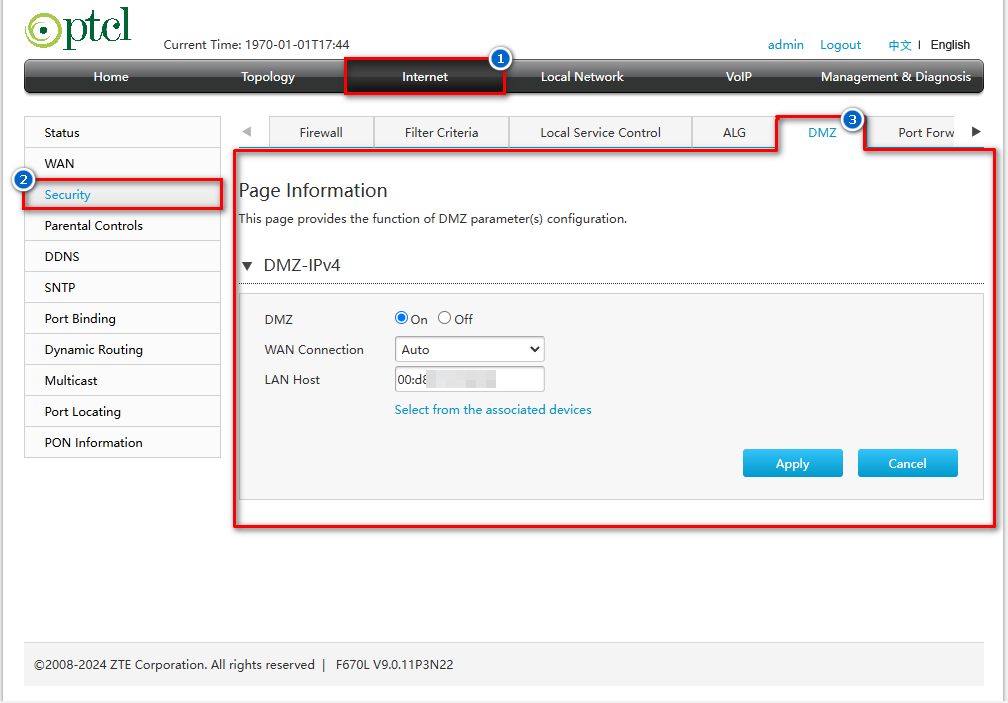The width and height of the screenshot is (1008, 703).
Task: Select the DMZ Off radio button
Action: point(444,318)
